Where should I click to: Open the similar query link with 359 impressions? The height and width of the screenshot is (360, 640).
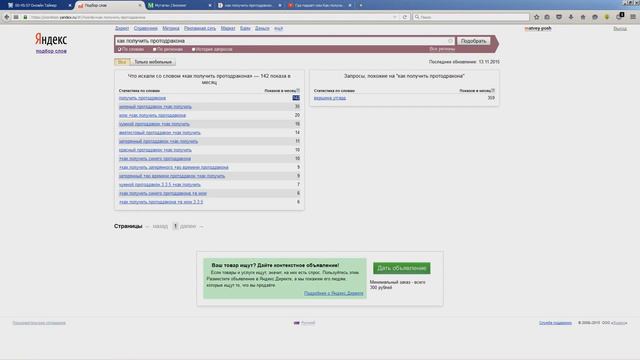tap(330, 98)
